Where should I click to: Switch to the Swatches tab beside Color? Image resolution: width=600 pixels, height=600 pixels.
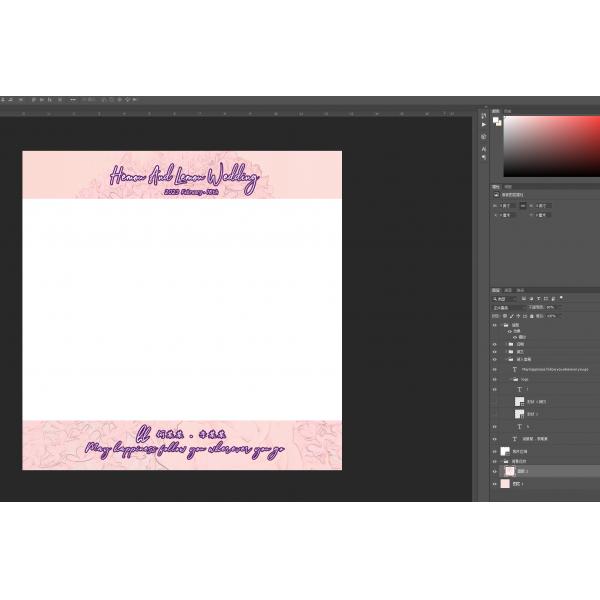pyautogui.click(x=508, y=111)
